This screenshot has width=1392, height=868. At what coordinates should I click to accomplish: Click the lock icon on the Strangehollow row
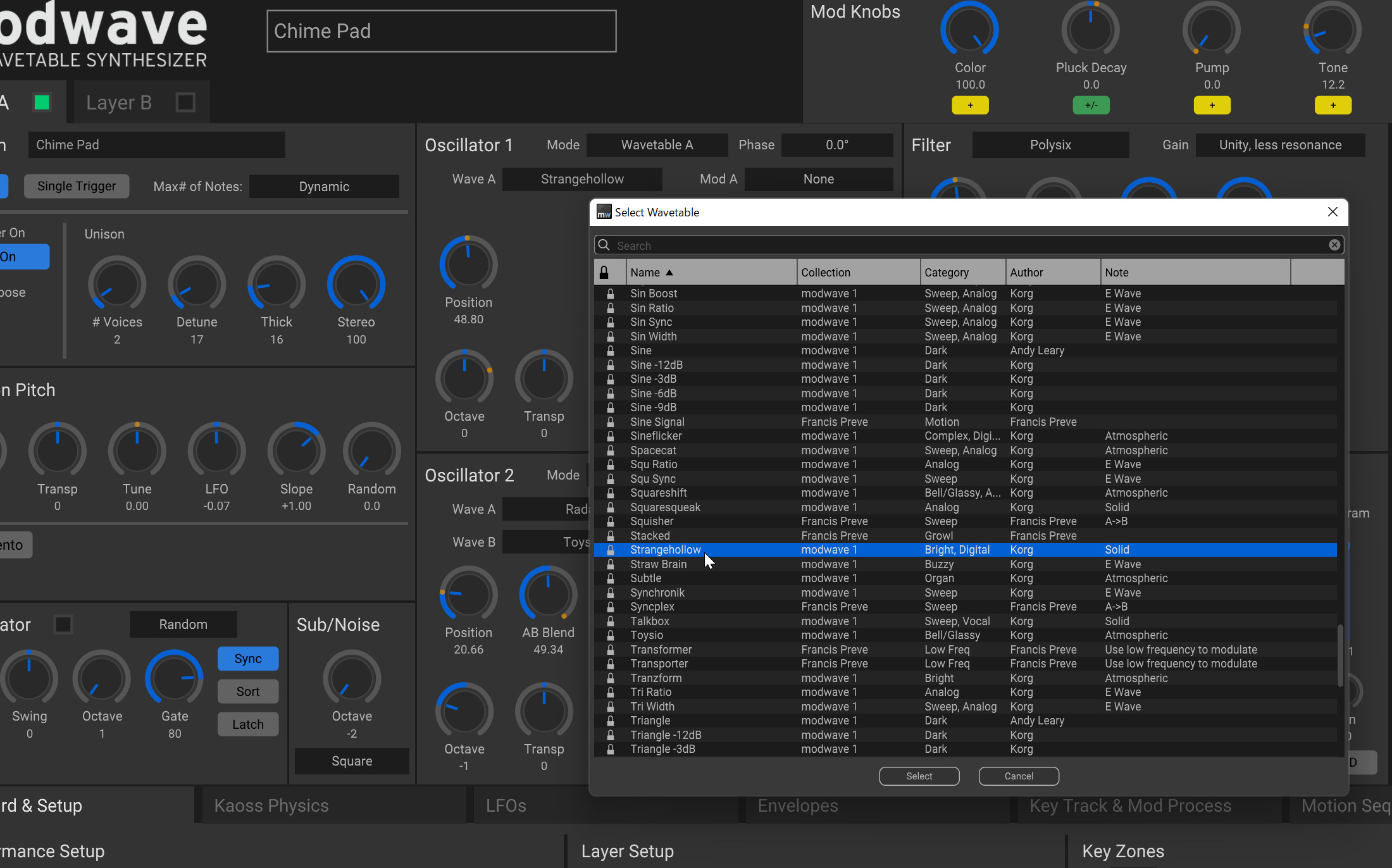(611, 550)
